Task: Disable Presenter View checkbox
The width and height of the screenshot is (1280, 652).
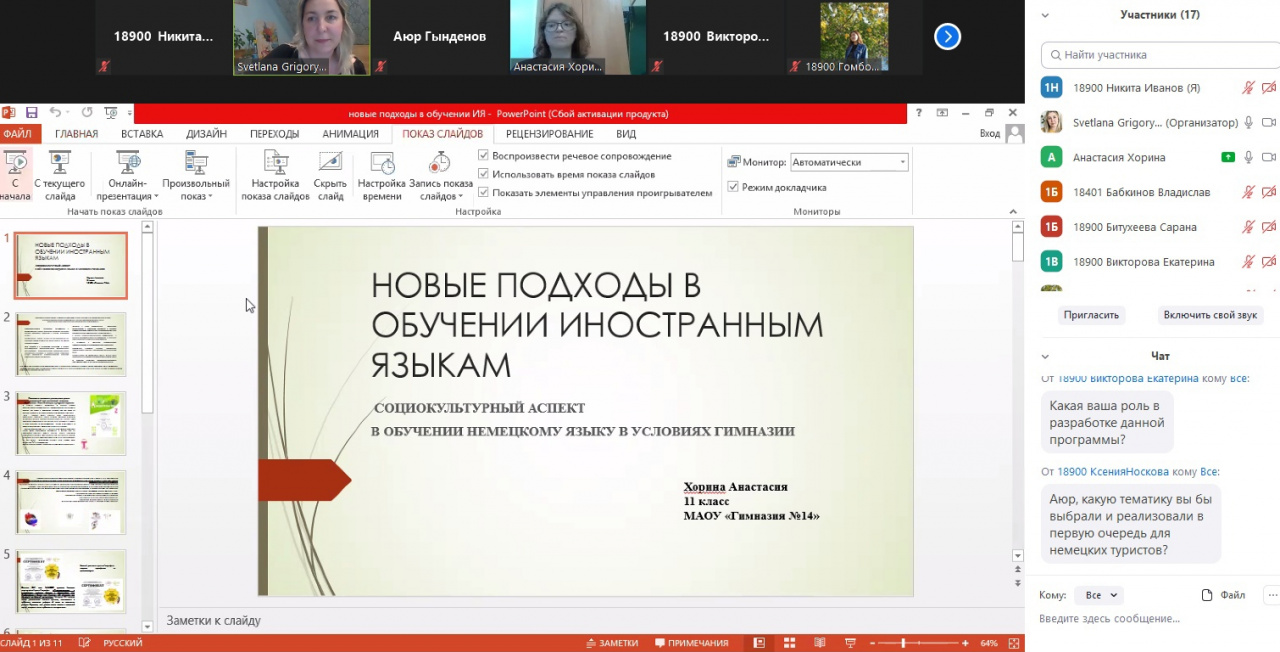Action: coord(733,187)
